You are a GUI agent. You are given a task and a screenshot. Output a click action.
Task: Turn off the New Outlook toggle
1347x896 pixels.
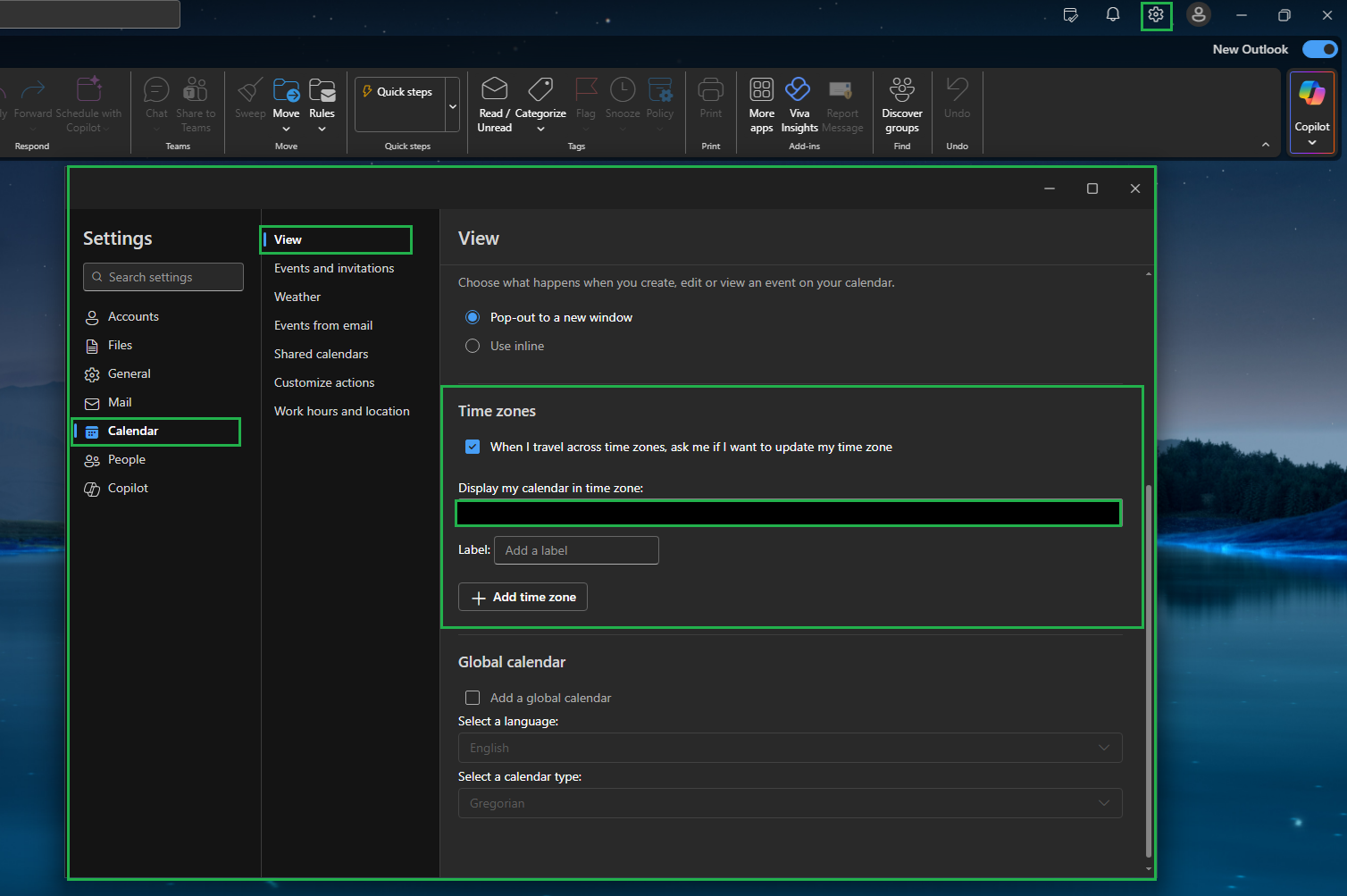coord(1318,49)
